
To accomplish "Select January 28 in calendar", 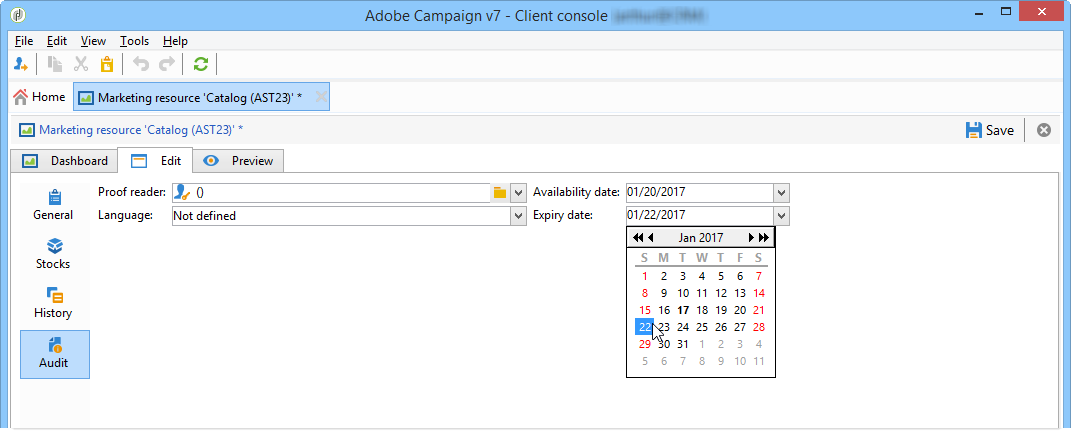I will [758, 327].
